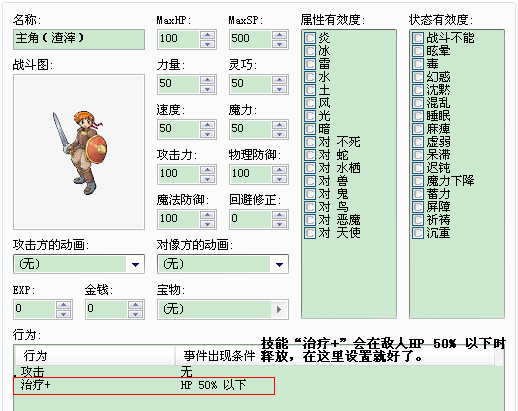Open the 对像方的动画 dropdown
Screen dimensions: 518x411
coord(279,264)
